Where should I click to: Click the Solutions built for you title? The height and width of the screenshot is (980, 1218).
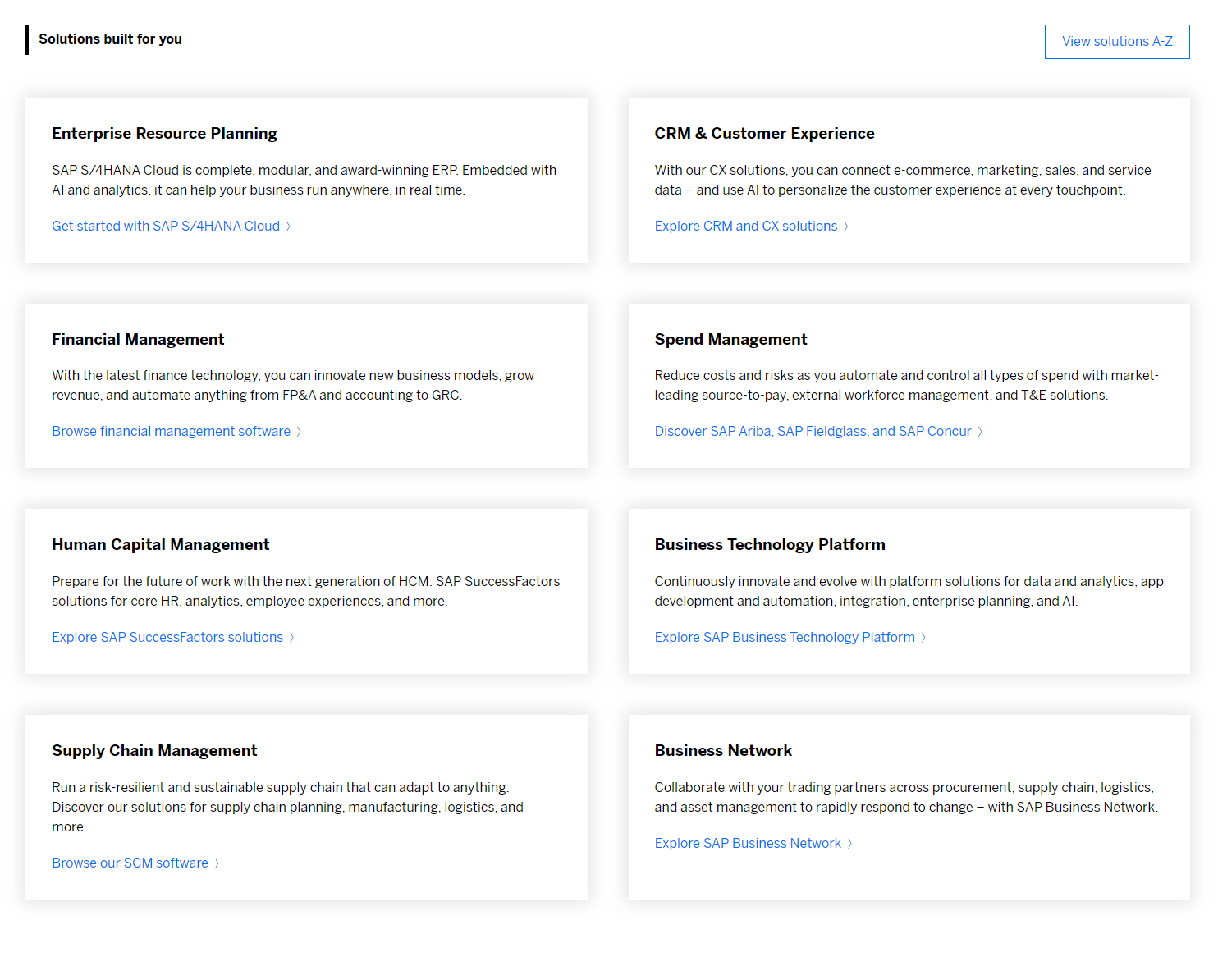[110, 39]
